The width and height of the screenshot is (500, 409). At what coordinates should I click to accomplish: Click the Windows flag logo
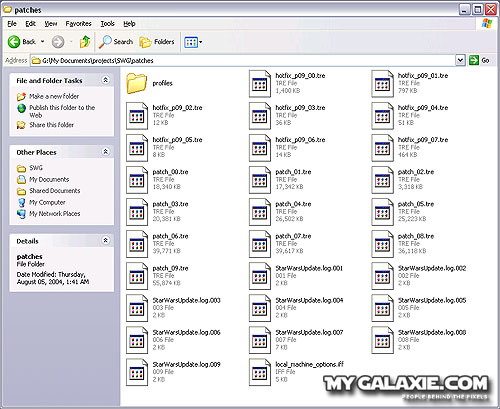point(487,23)
